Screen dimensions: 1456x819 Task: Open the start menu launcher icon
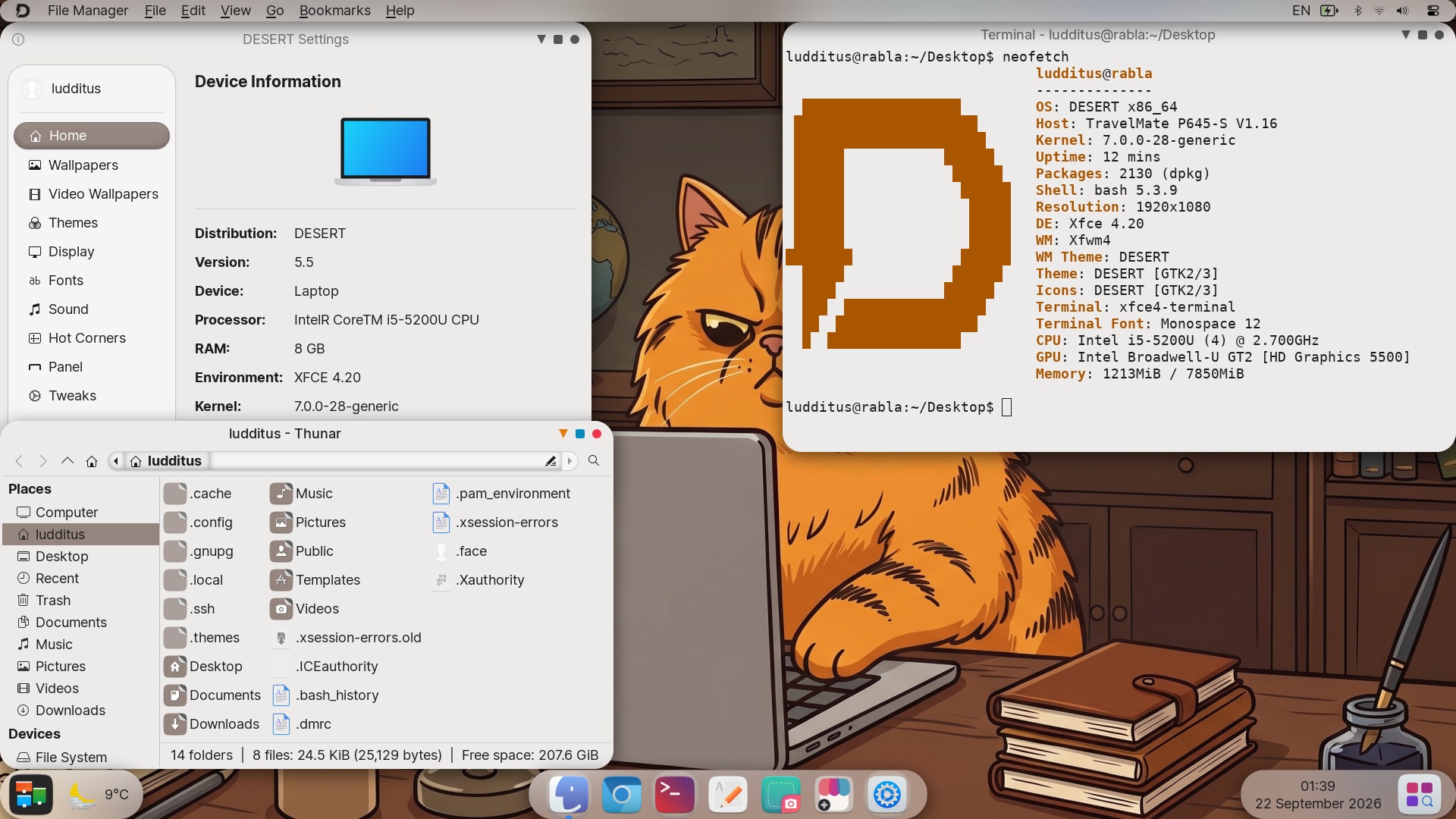pyautogui.click(x=31, y=795)
